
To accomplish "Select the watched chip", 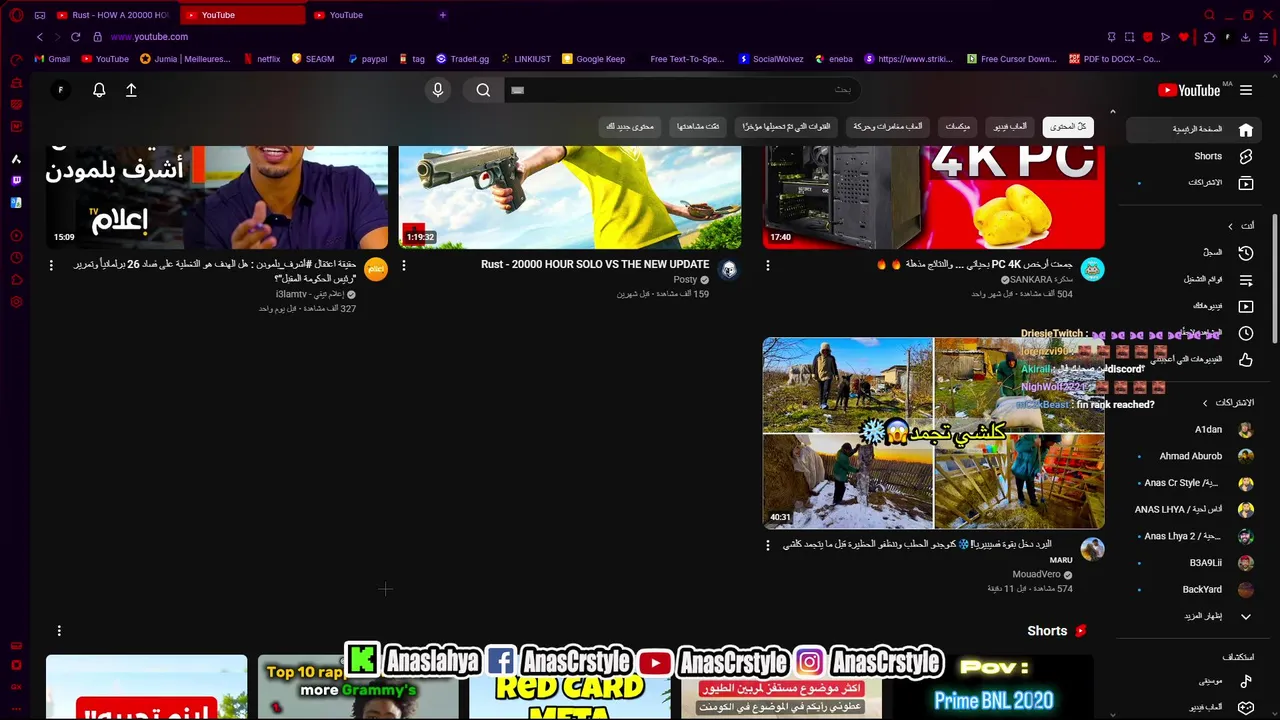I will [x=698, y=127].
